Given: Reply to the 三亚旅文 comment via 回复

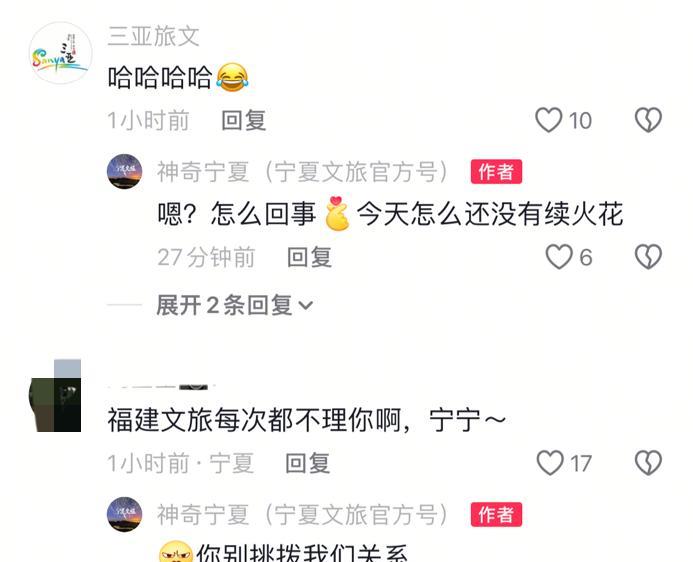Looking at the screenshot, I should (244, 120).
